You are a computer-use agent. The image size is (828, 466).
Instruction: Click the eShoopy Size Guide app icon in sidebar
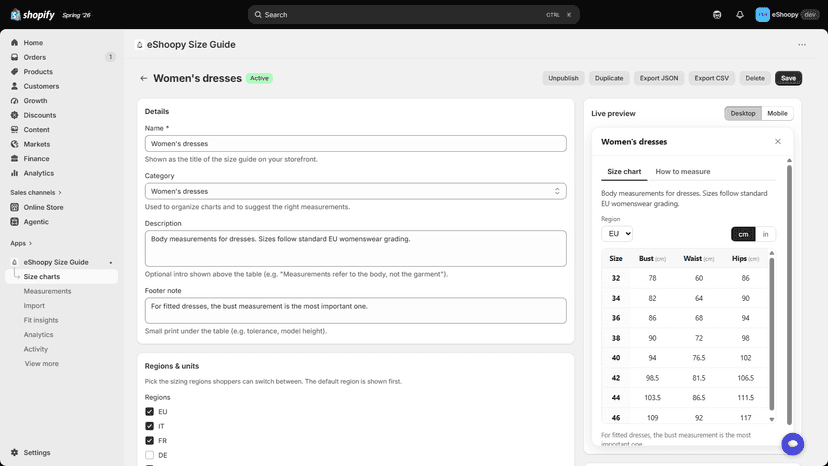[14, 262]
